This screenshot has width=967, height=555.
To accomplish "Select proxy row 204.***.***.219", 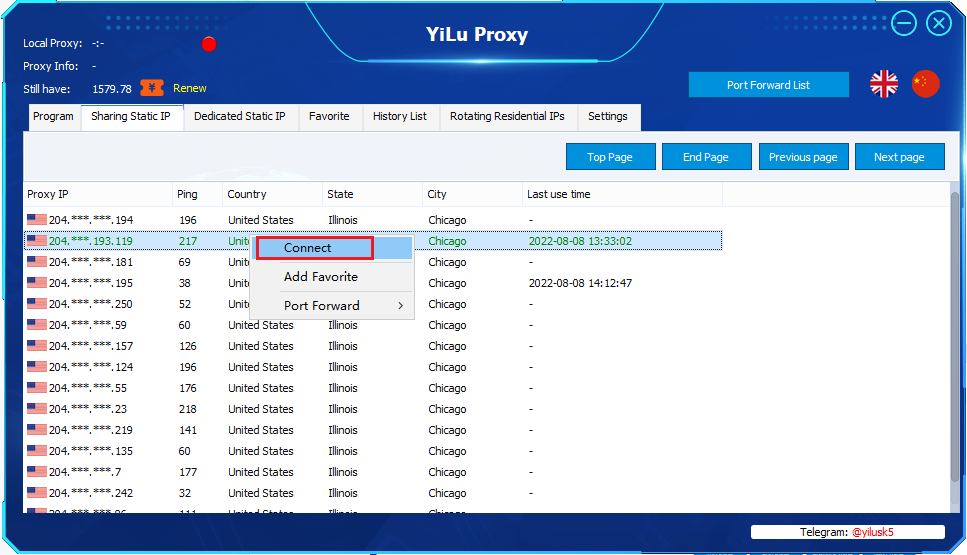I will 373,429.
